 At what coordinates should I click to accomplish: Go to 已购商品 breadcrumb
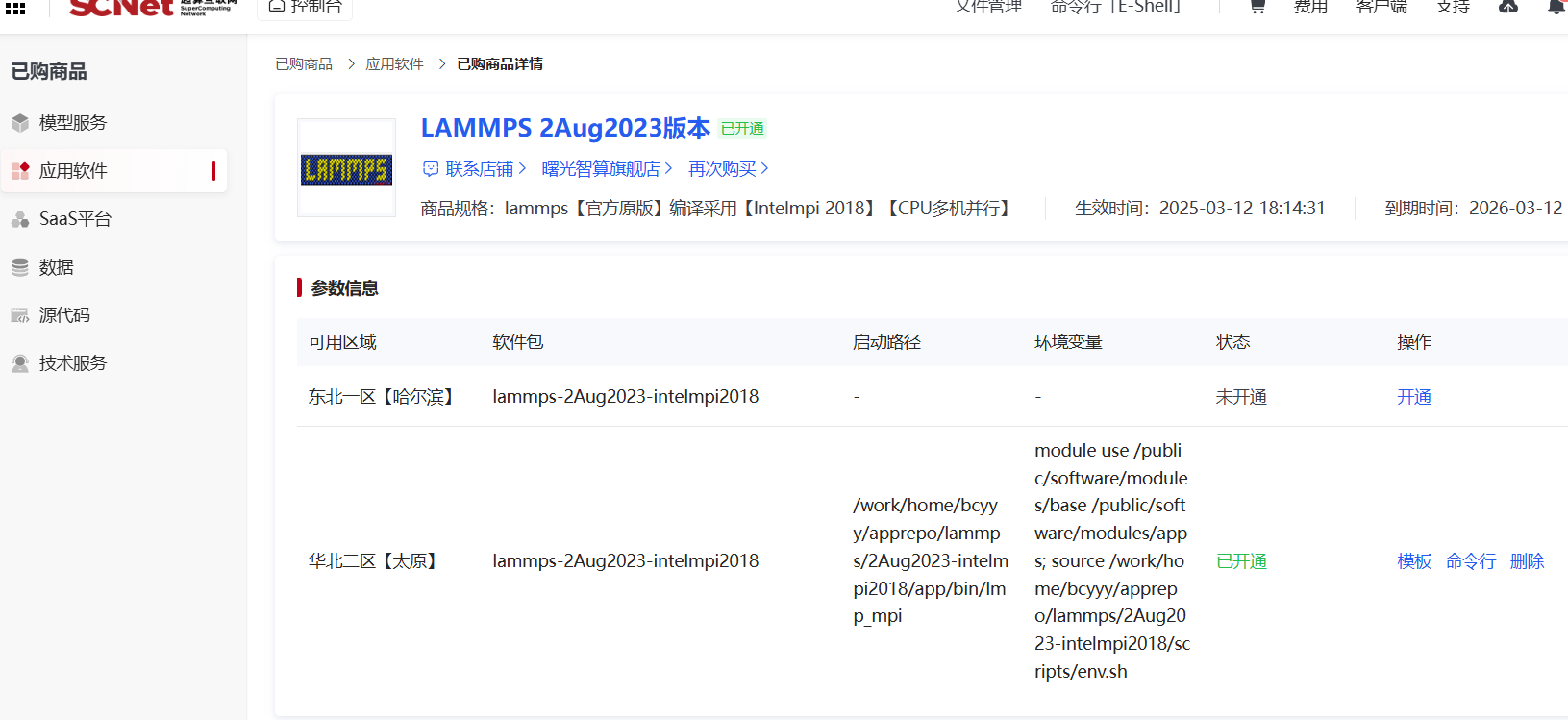coord(304,64)
